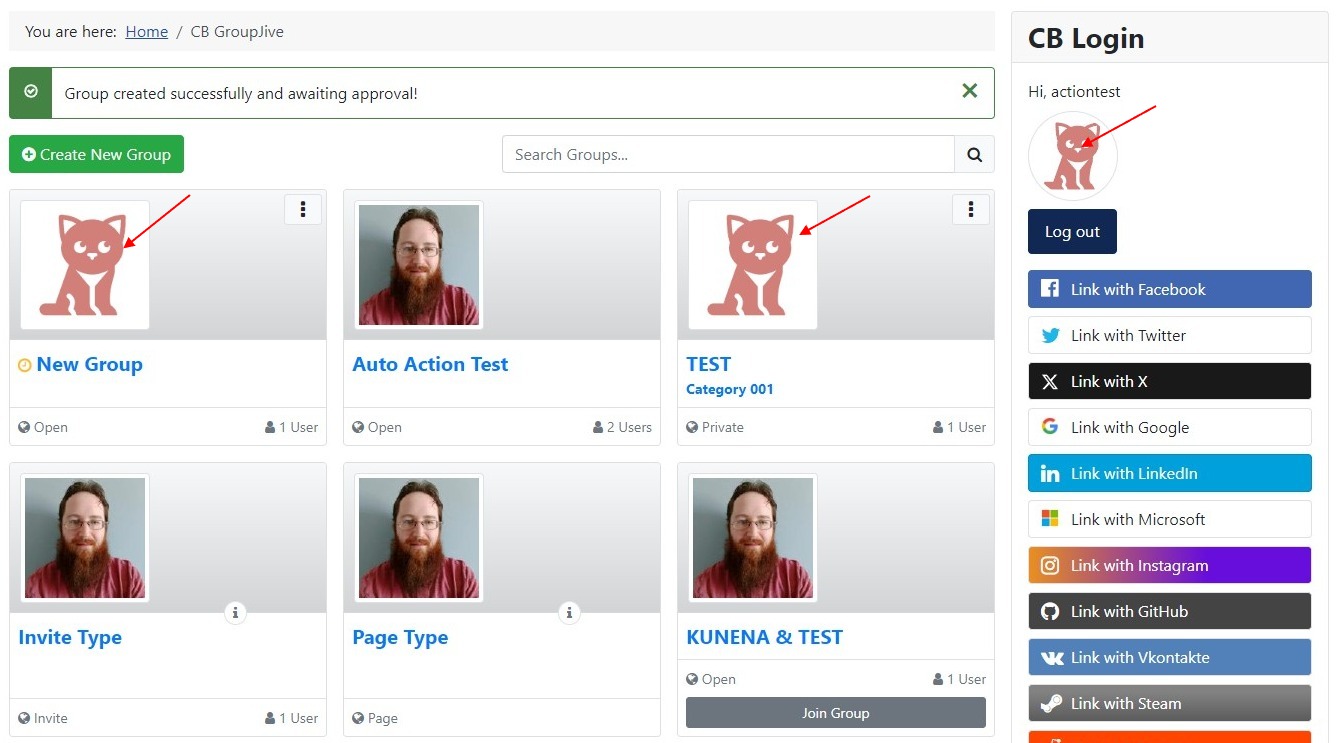Image resolution: width=1339 pixels, height=743 pixels.
Task: Click the globe icon on KUNENA & TEST card
Action: [x=692, y=679]
